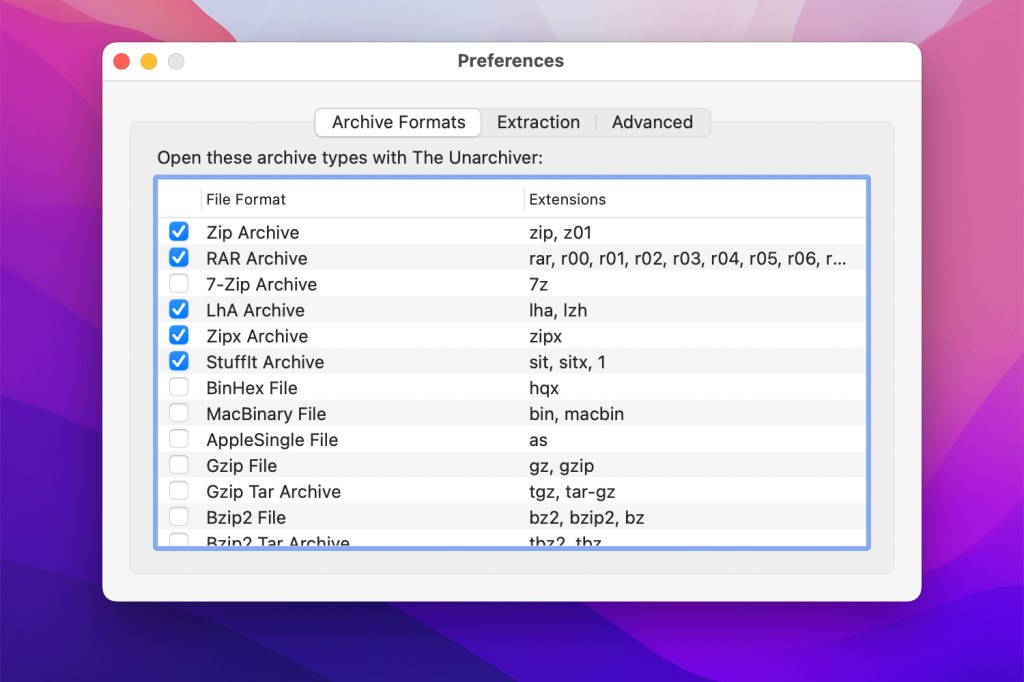Tick the AppleSingle File checkbox
The height and width of the screenshot is (682, 1024).
click(x=179, y=439)
